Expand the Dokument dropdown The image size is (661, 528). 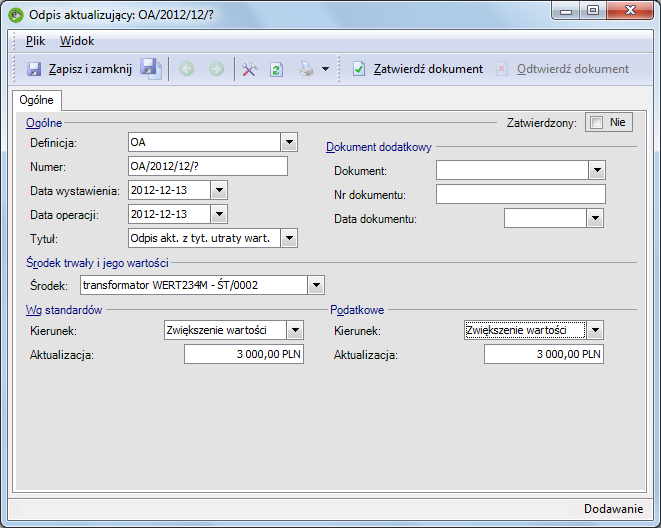pyautogui.click(x=597, y=170)
